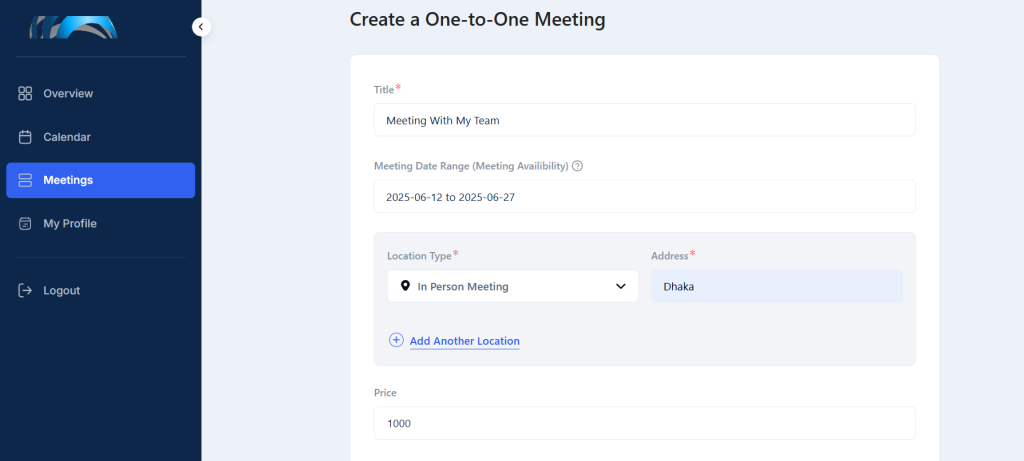This screenshot has height=461, width=1024.
Task: Click the Address field containing Dhaka
Action: pyautogui.click(x=776, y=286)
